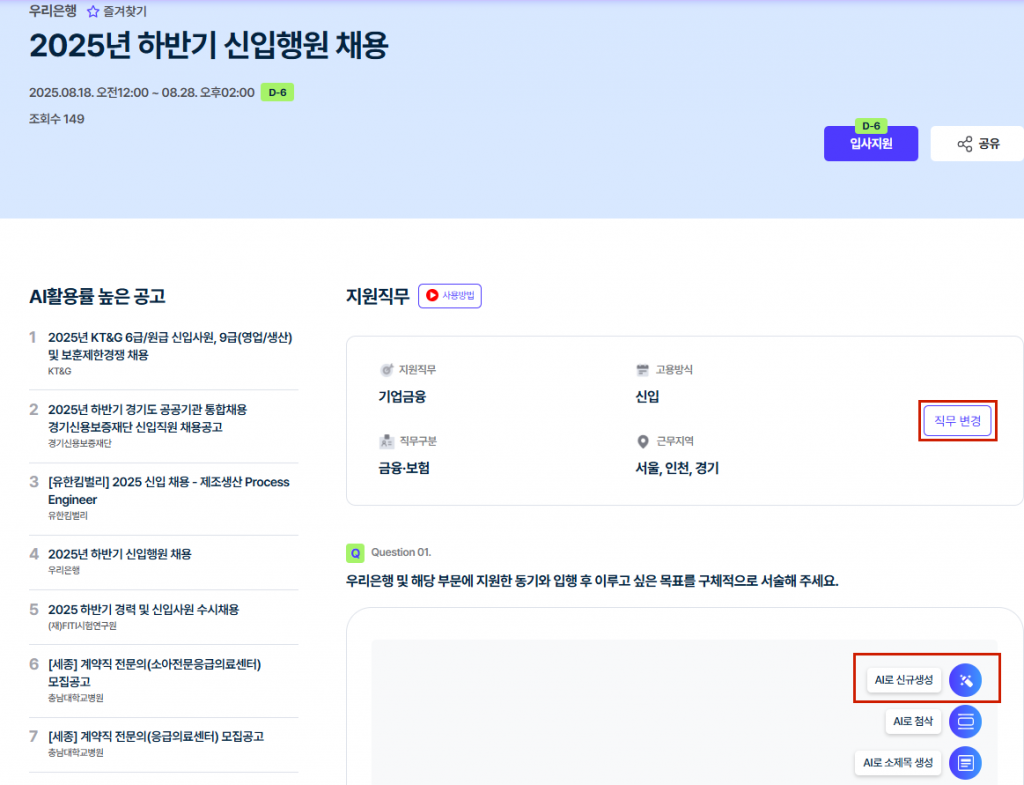Click the Question 01 prompt sentence
The image size is (1024, 785).
592,581
